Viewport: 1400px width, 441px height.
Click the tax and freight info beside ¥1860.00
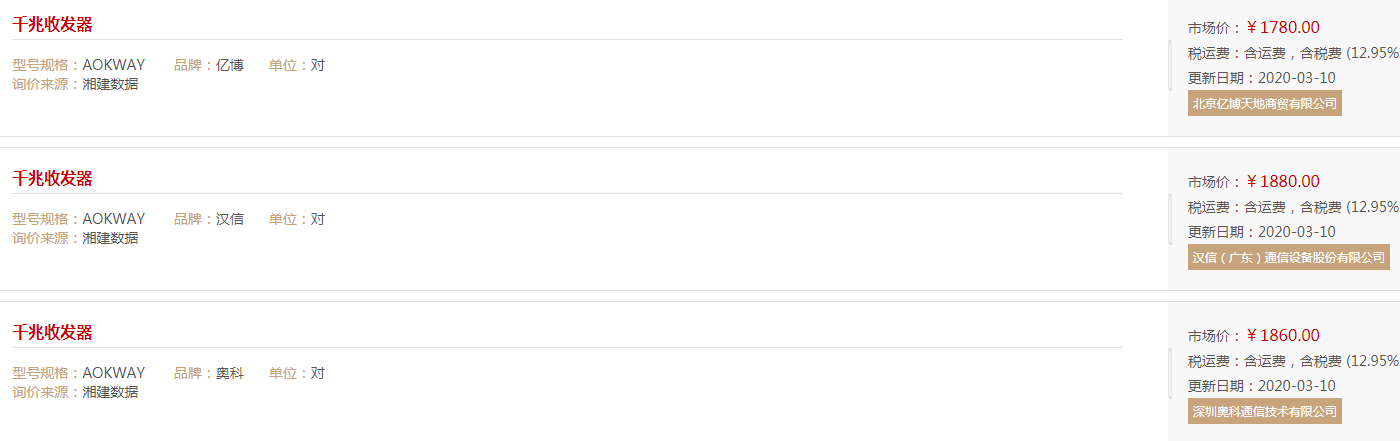1294,361
